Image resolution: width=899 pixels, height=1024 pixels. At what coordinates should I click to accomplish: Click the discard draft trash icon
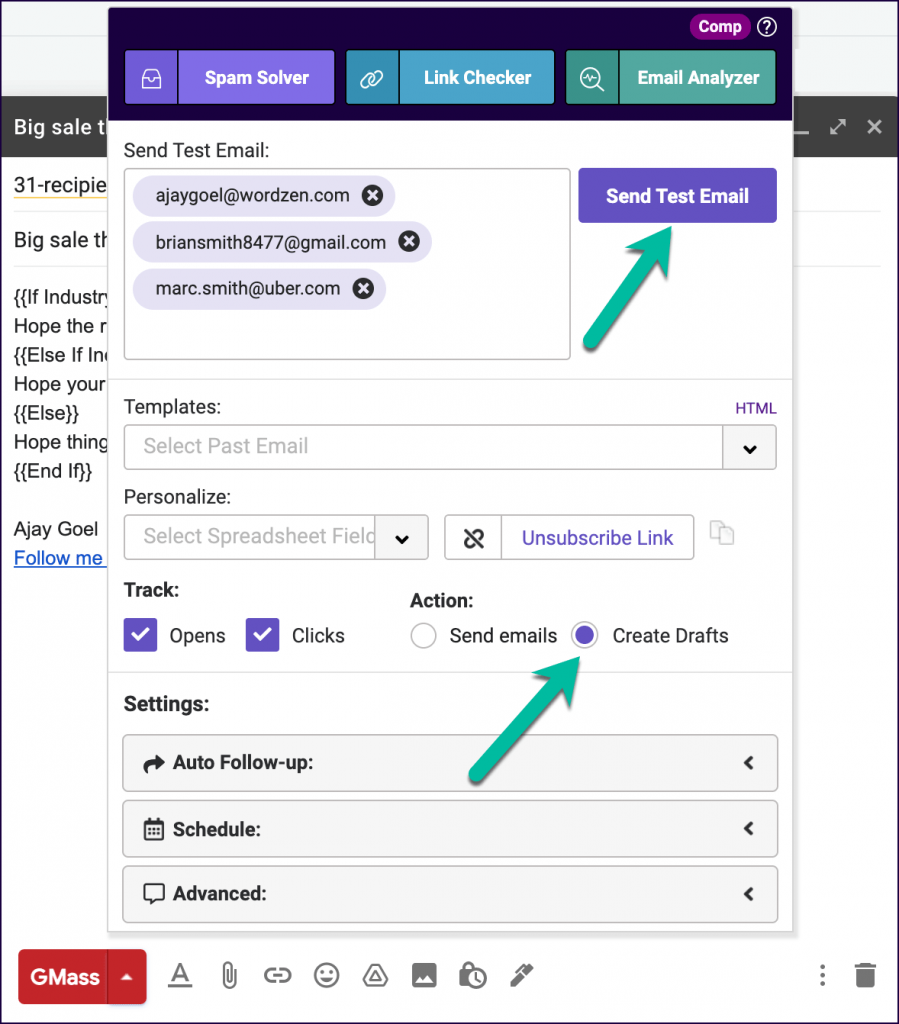pyautogui.click(x=865, y=975)
